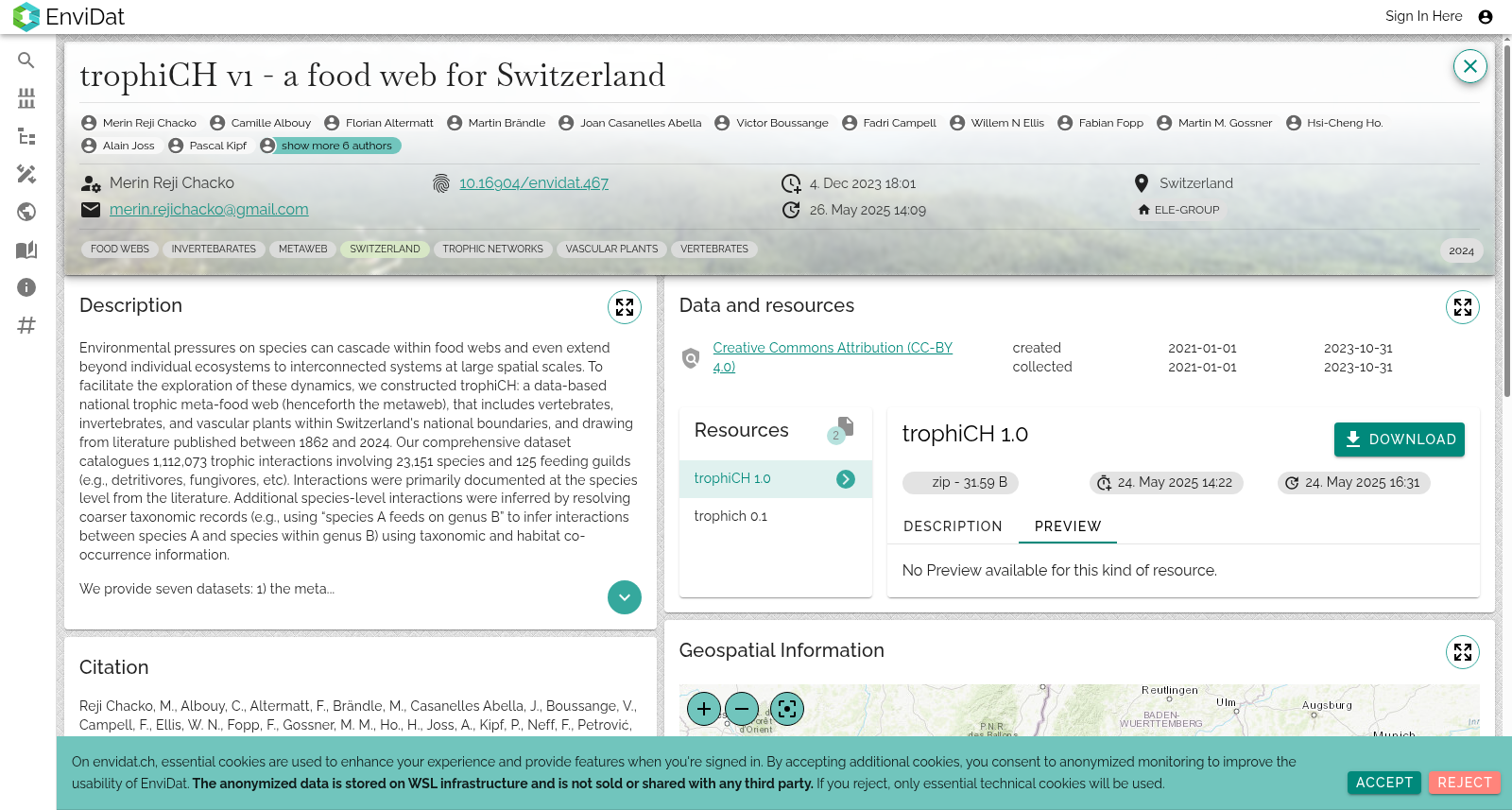Expand Geospatial Information to fullscreen
Viewport: 1512px width, 810px height.
point(1463,652)
